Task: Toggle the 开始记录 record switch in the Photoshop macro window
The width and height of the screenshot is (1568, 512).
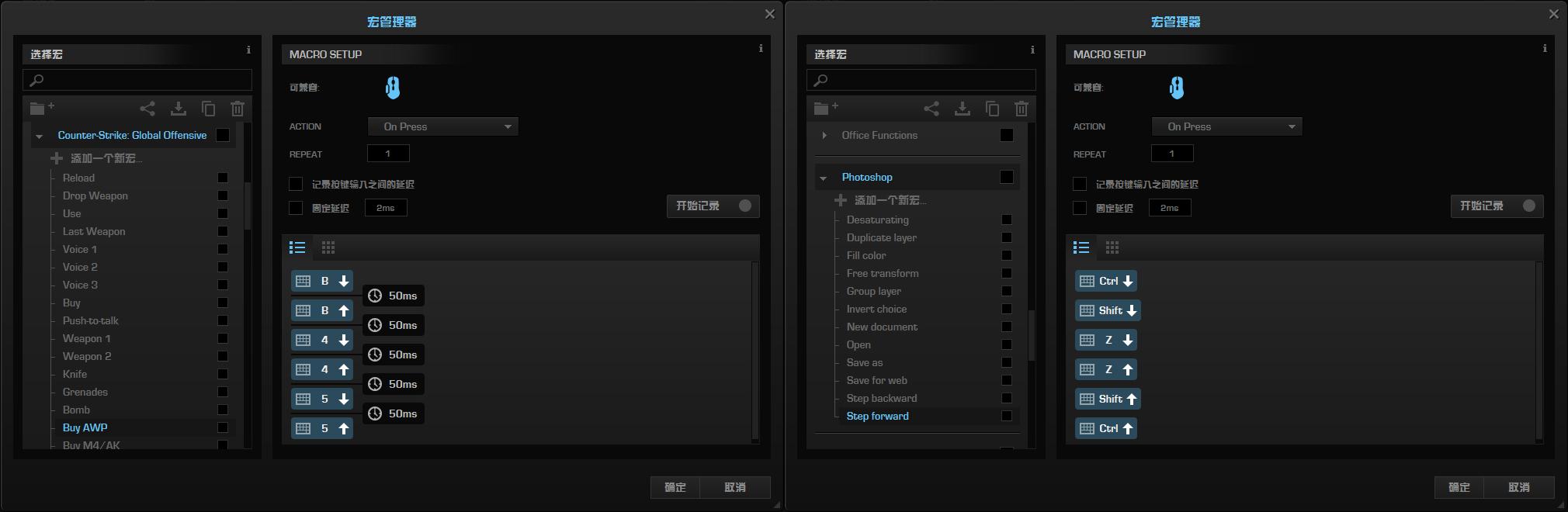Action: pos(1528,206)
